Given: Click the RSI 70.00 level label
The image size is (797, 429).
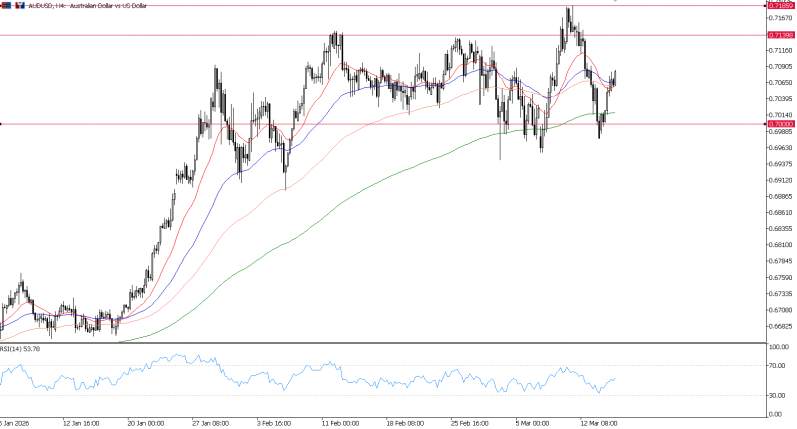Looking at the screenshot, I should pos(775,365).
